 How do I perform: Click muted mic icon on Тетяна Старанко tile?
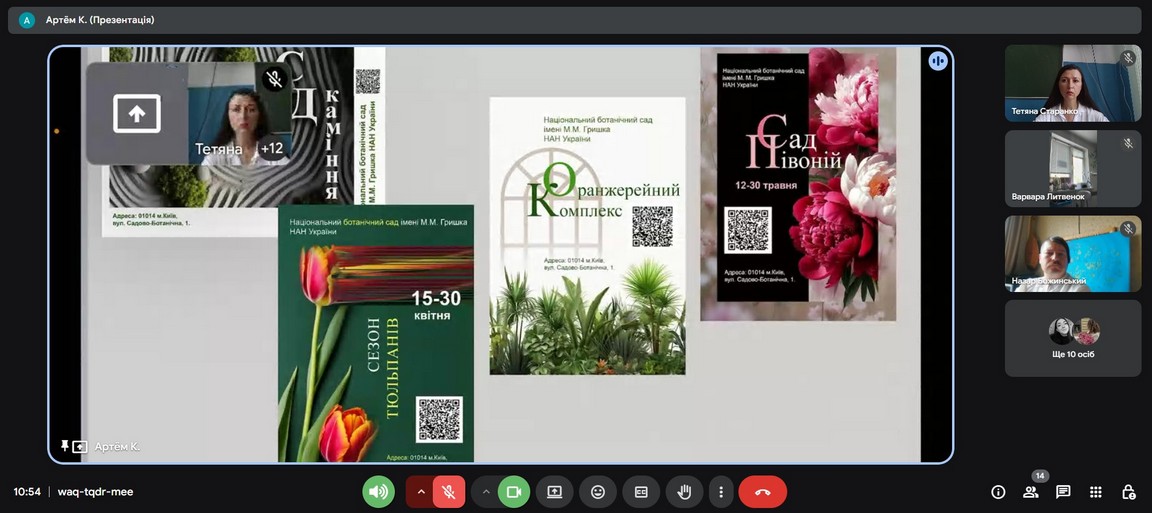(x=1128, y=58)
